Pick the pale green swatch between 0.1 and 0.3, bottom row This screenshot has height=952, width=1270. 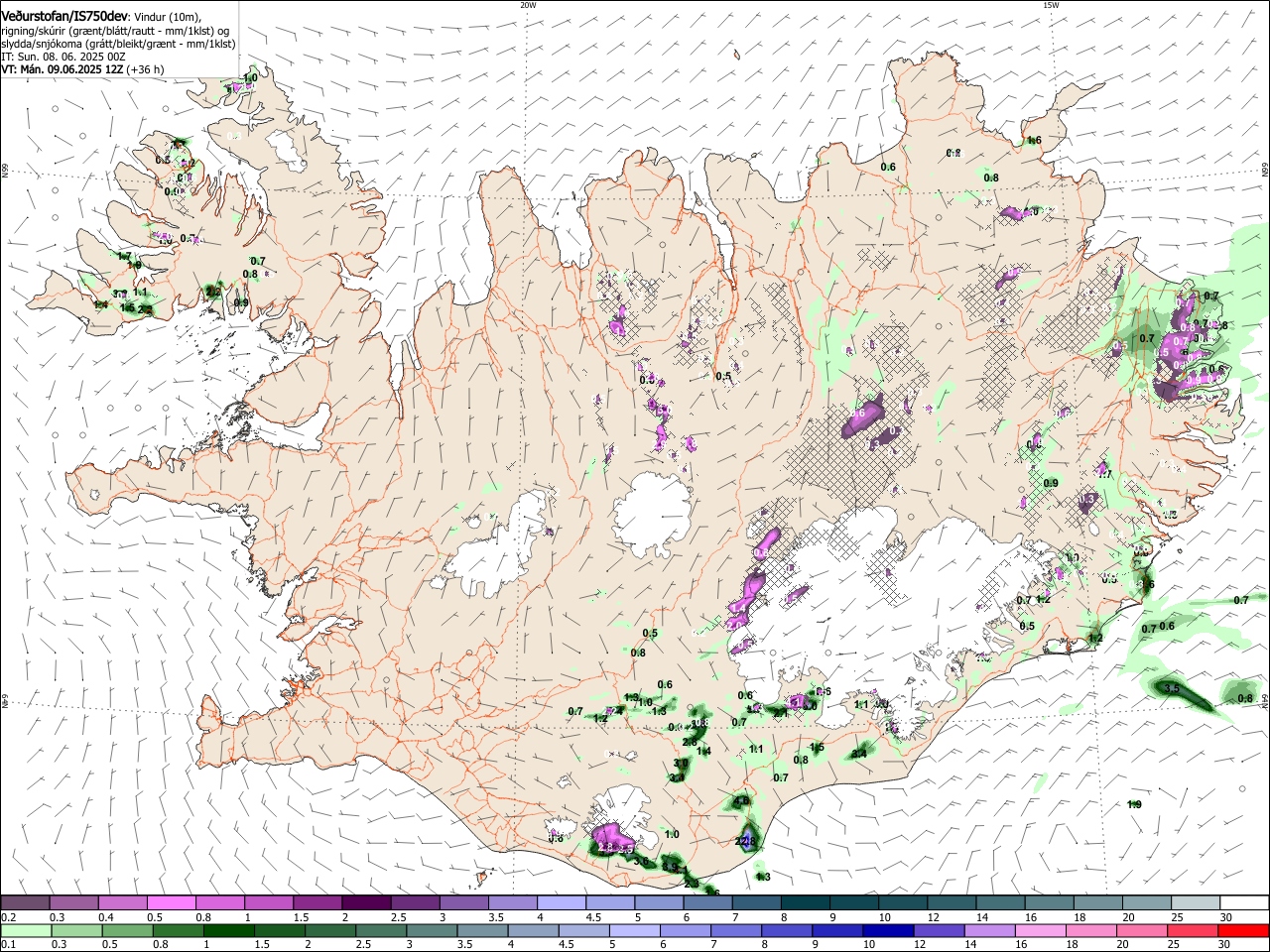26,930
